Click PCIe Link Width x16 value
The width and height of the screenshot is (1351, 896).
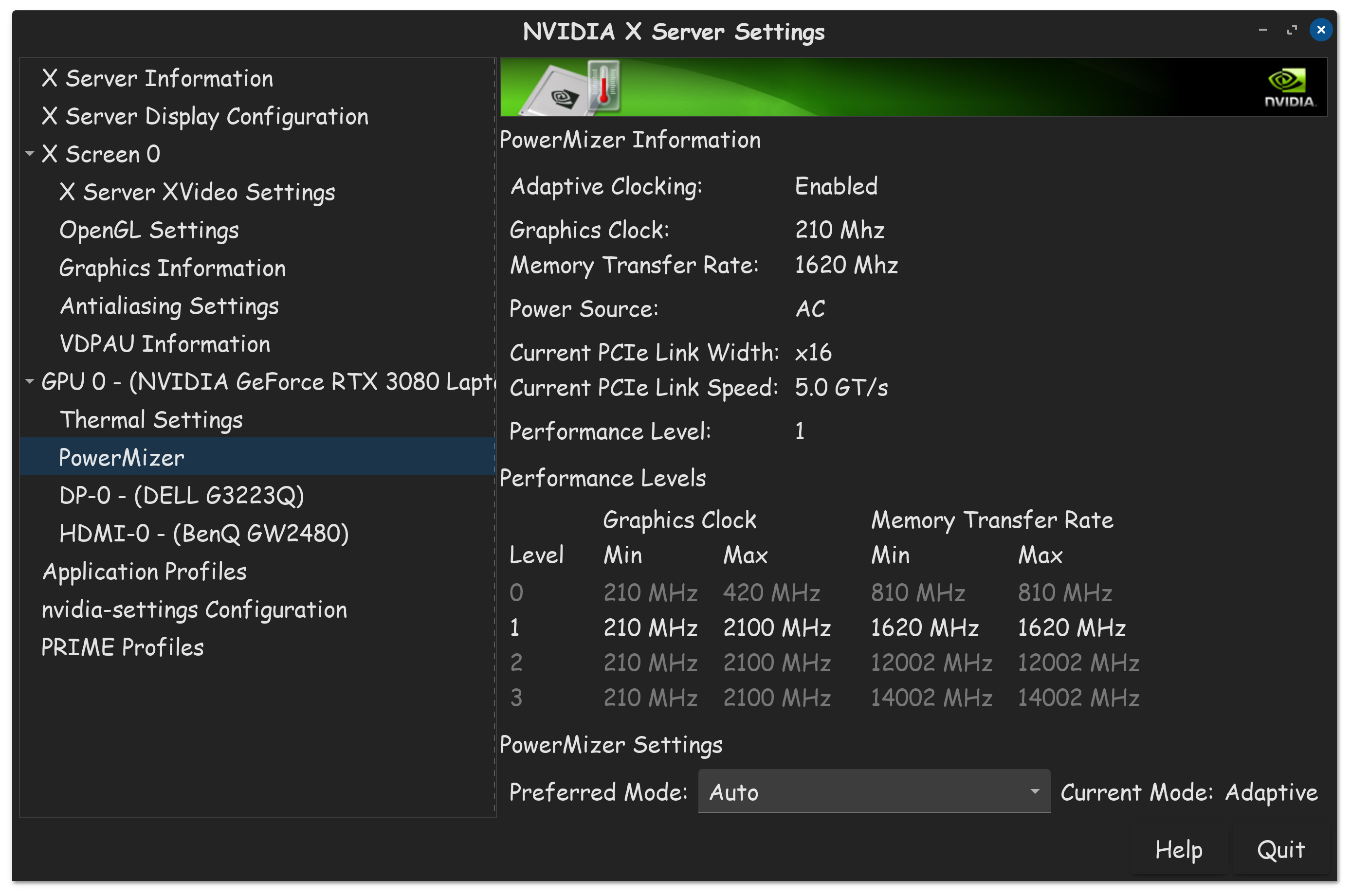click(x=813, y=353)
